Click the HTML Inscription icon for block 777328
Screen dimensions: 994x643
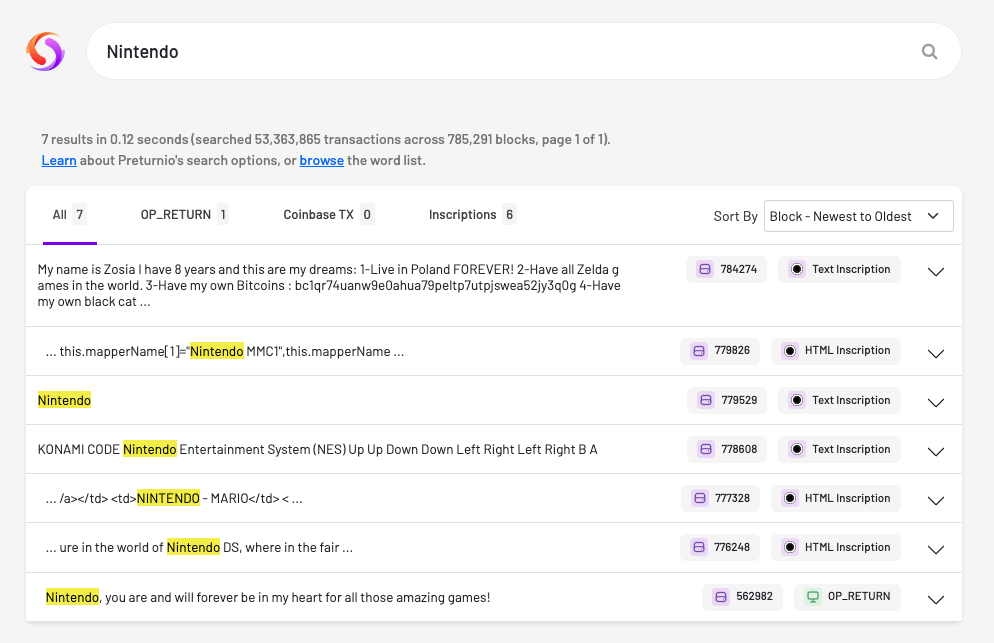(x=789, y=498)
